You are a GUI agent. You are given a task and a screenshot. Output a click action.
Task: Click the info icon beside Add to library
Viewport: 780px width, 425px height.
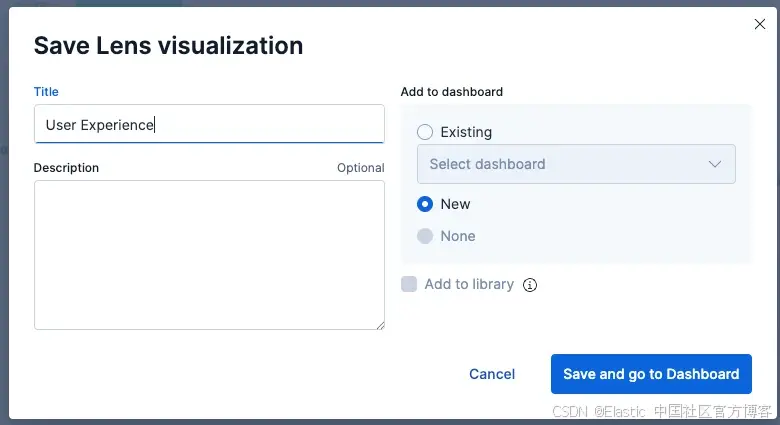coord(530,285)
